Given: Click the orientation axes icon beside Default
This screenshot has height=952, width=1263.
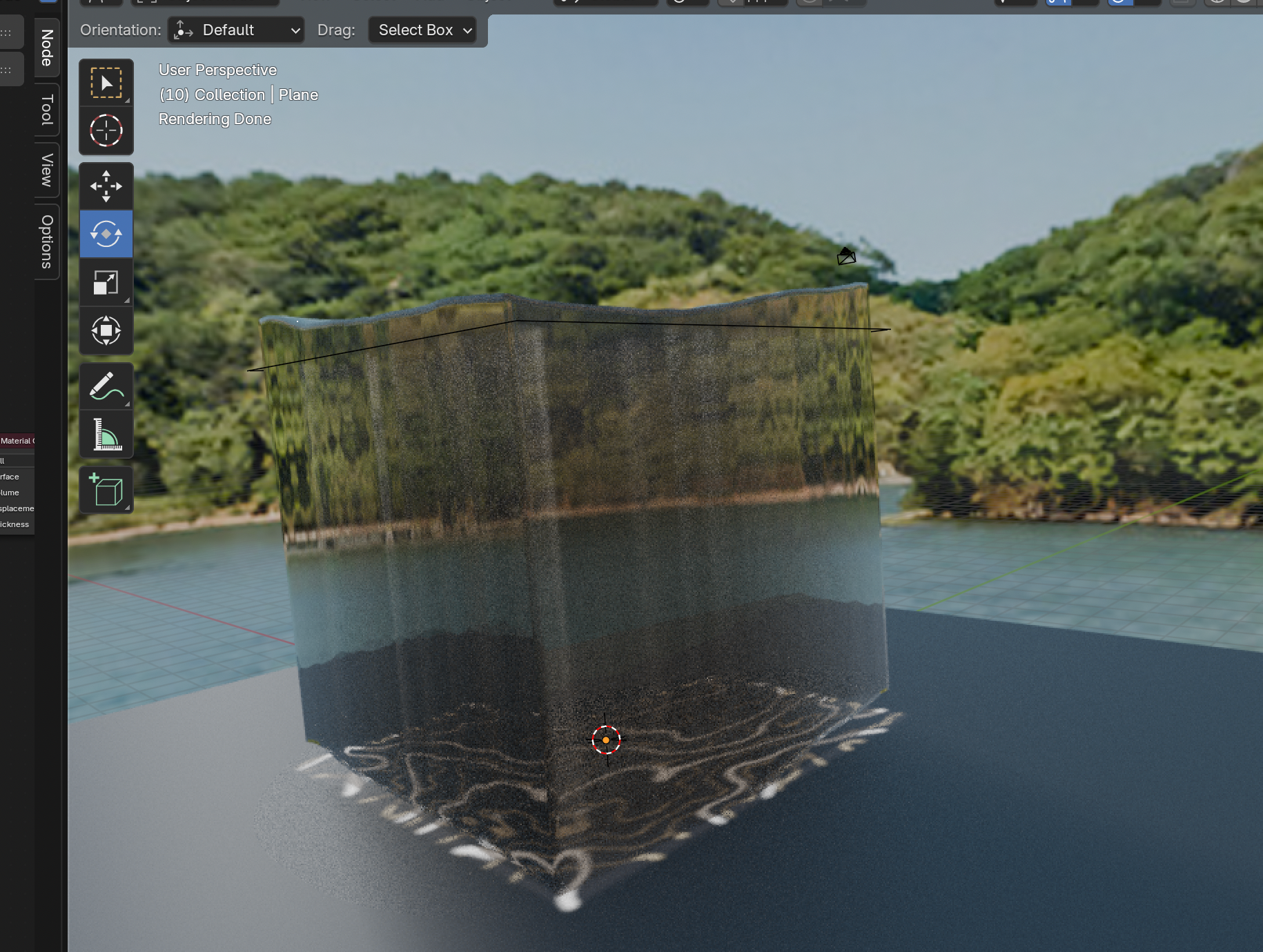Looking at the screenshot, I should [x=183, y=30].
